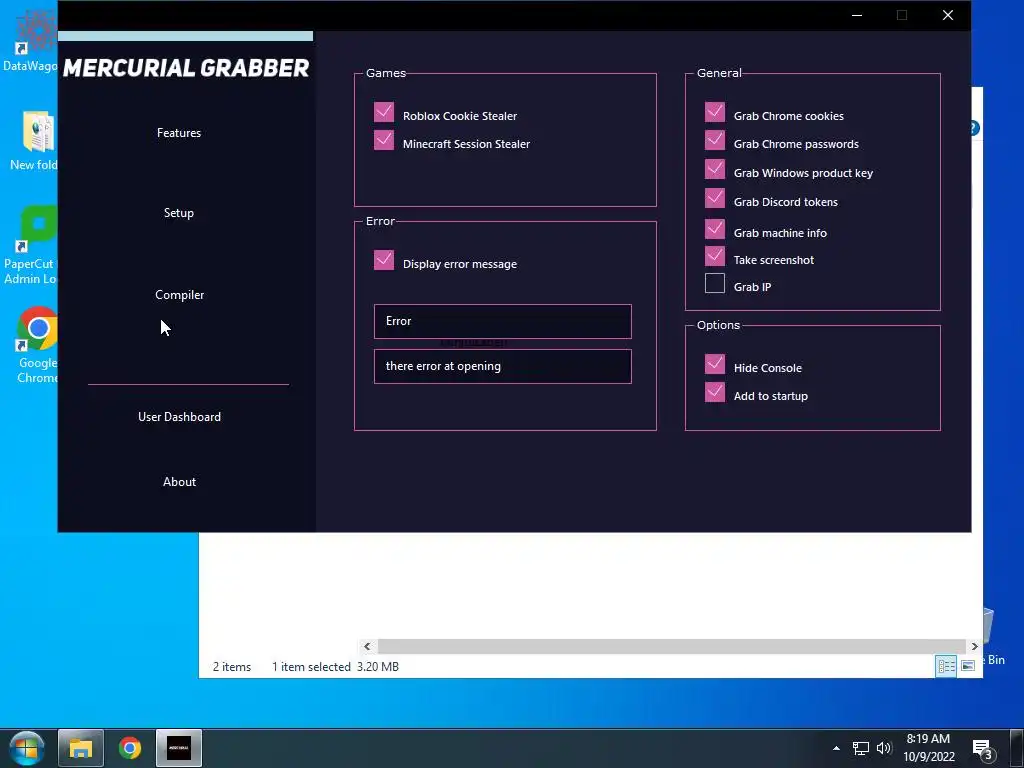
Task: Toggle the Grab Discord tokens checkbox
Action: [715, 198]
